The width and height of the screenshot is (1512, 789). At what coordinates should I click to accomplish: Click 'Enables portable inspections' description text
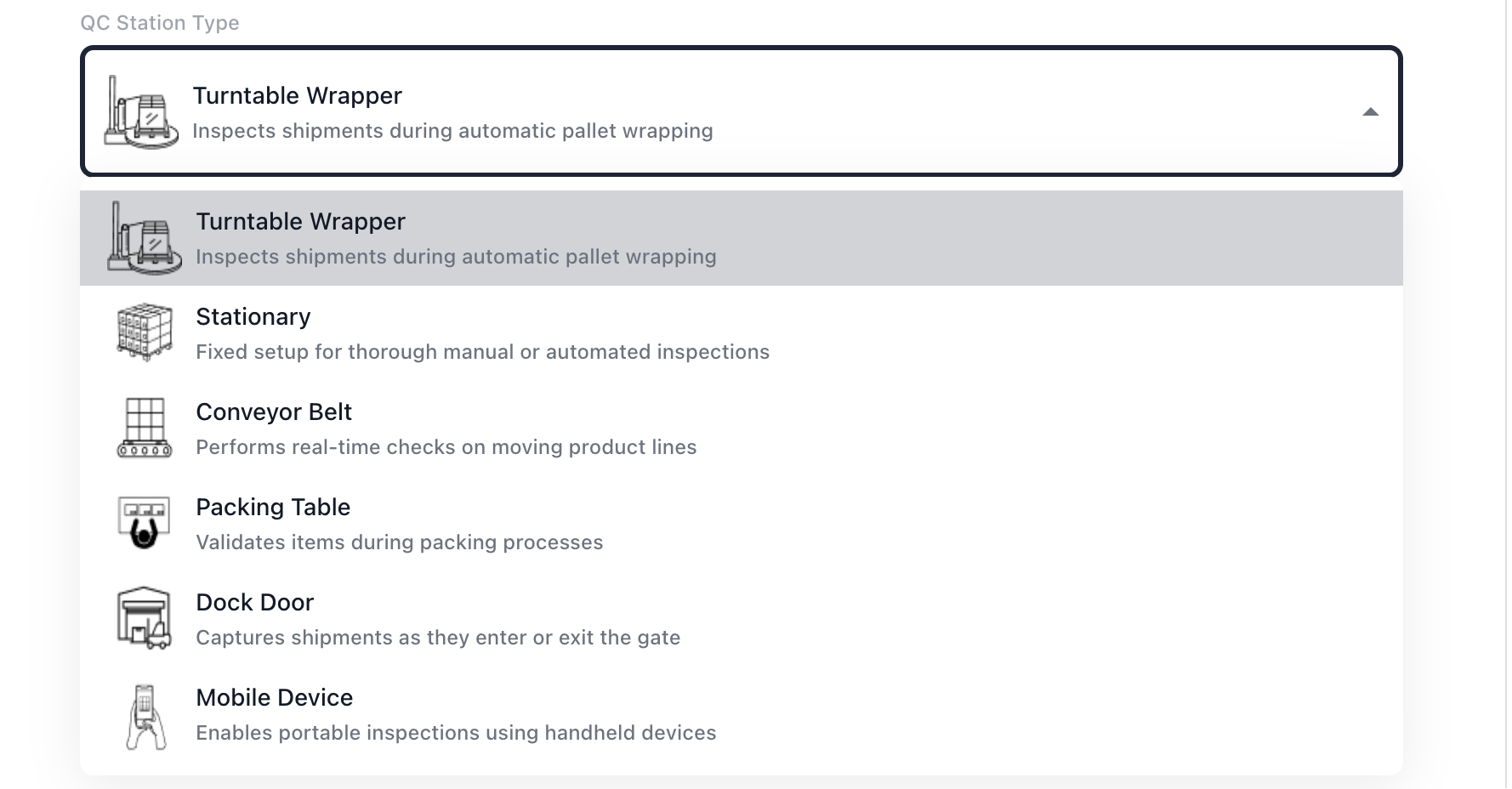pyautogui.click(x=456, y=733)
